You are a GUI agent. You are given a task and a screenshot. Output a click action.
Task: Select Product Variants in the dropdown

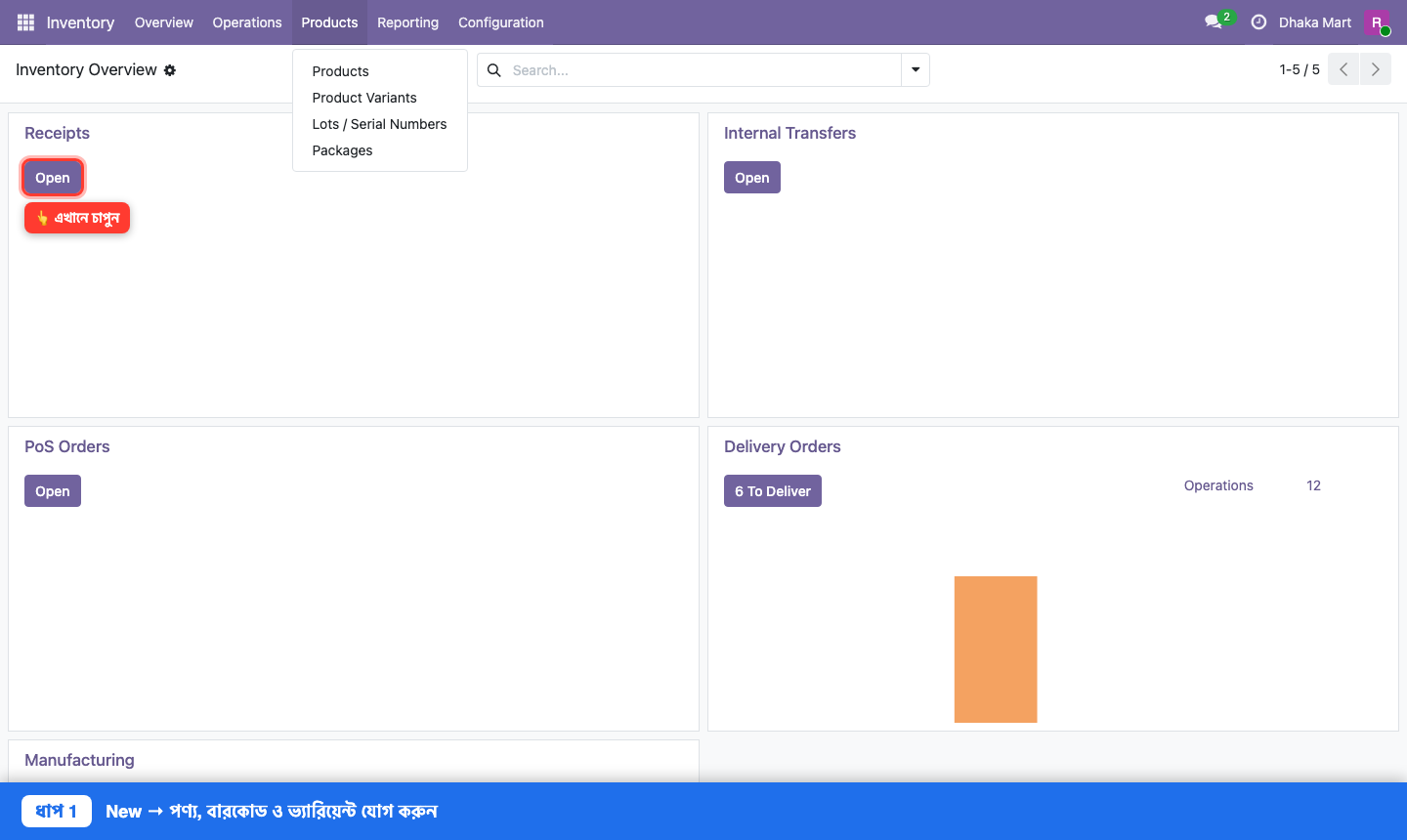coord(380,98)
